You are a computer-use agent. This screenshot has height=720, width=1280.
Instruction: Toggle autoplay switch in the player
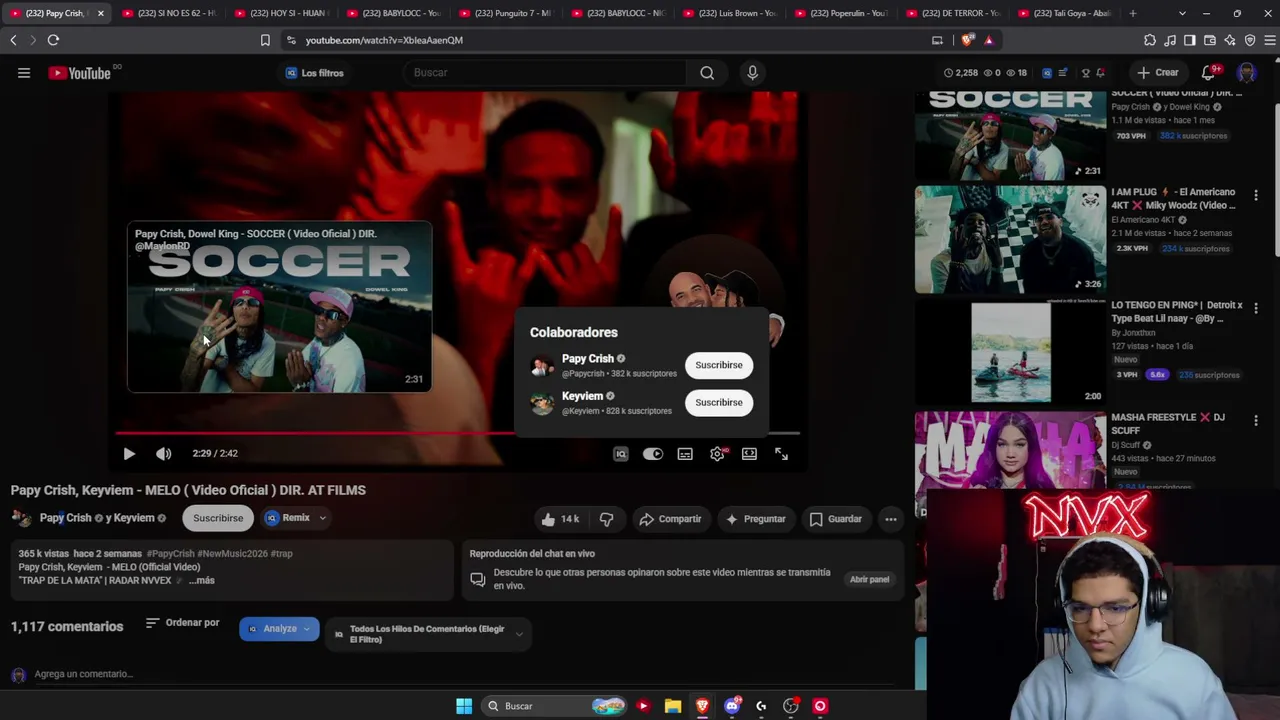pos(653,454)
